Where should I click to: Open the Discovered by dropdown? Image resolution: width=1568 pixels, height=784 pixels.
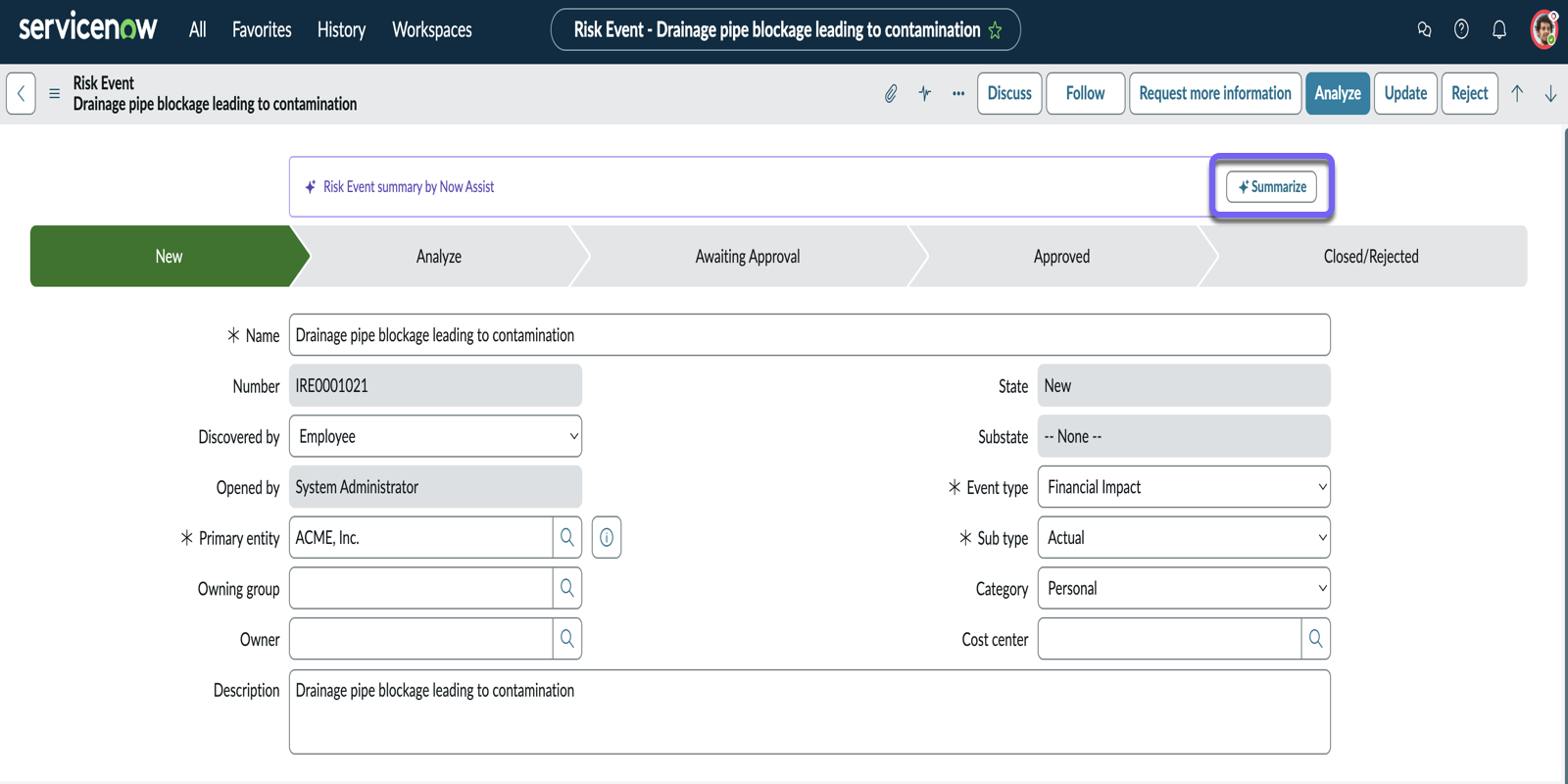click(x=435, y=436)
